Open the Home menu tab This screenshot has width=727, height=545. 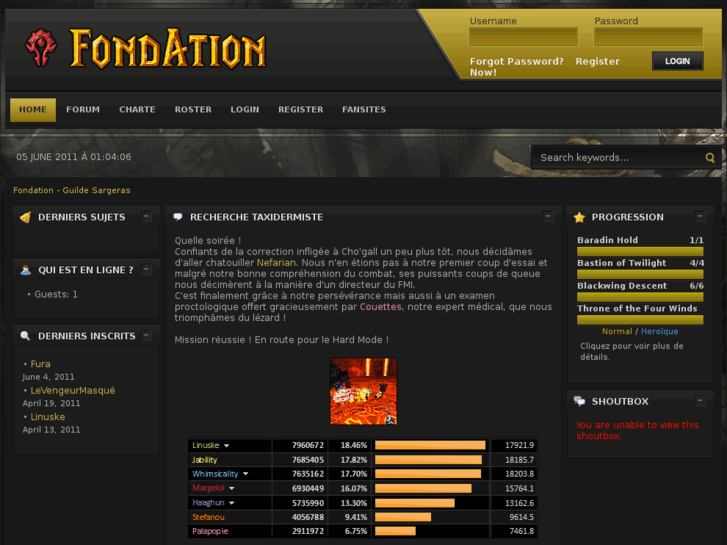pyautogui.click(x=33, y=109)
